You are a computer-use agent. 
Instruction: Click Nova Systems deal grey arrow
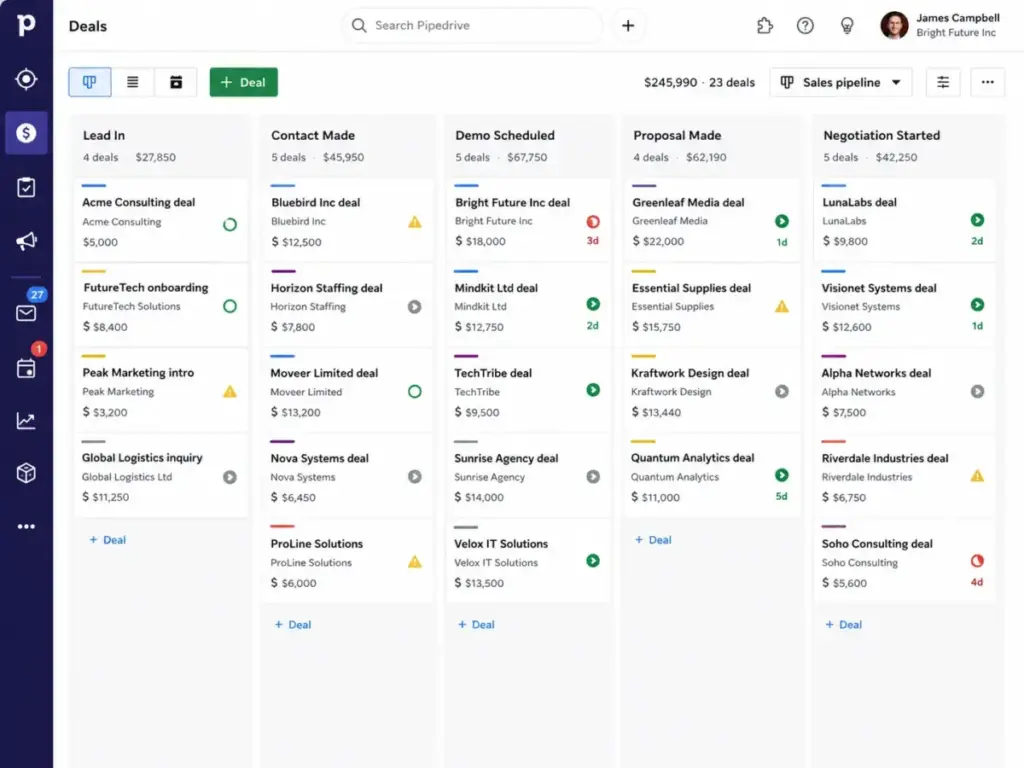(x=415, y=477)
